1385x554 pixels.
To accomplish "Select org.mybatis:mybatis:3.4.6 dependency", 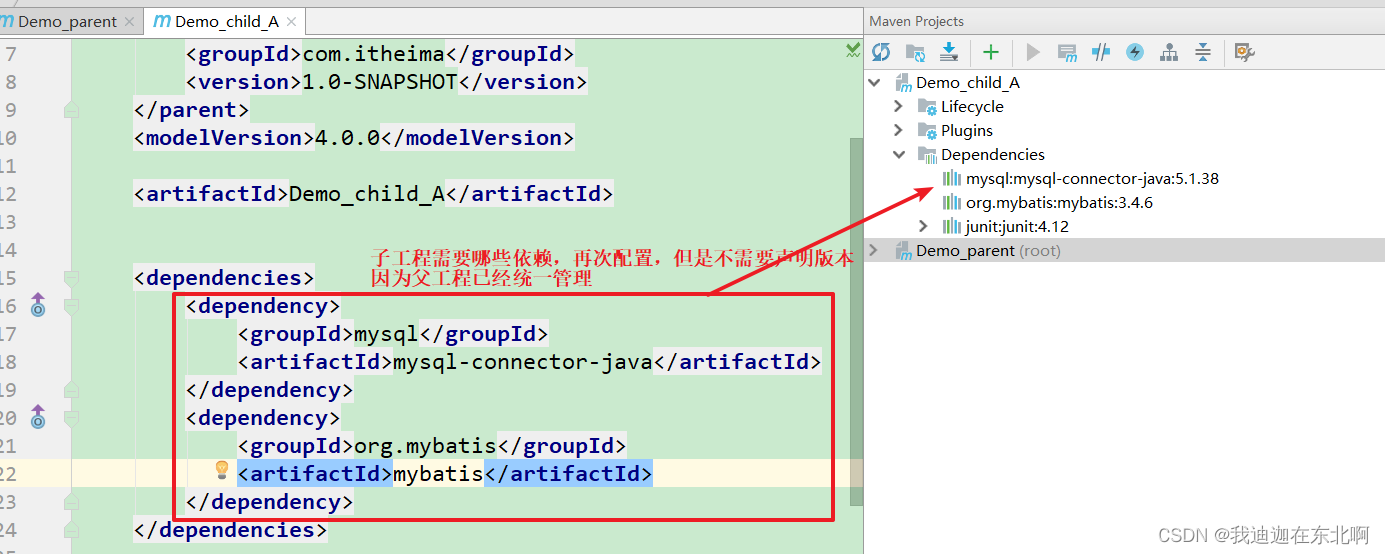I will 1059,202.
